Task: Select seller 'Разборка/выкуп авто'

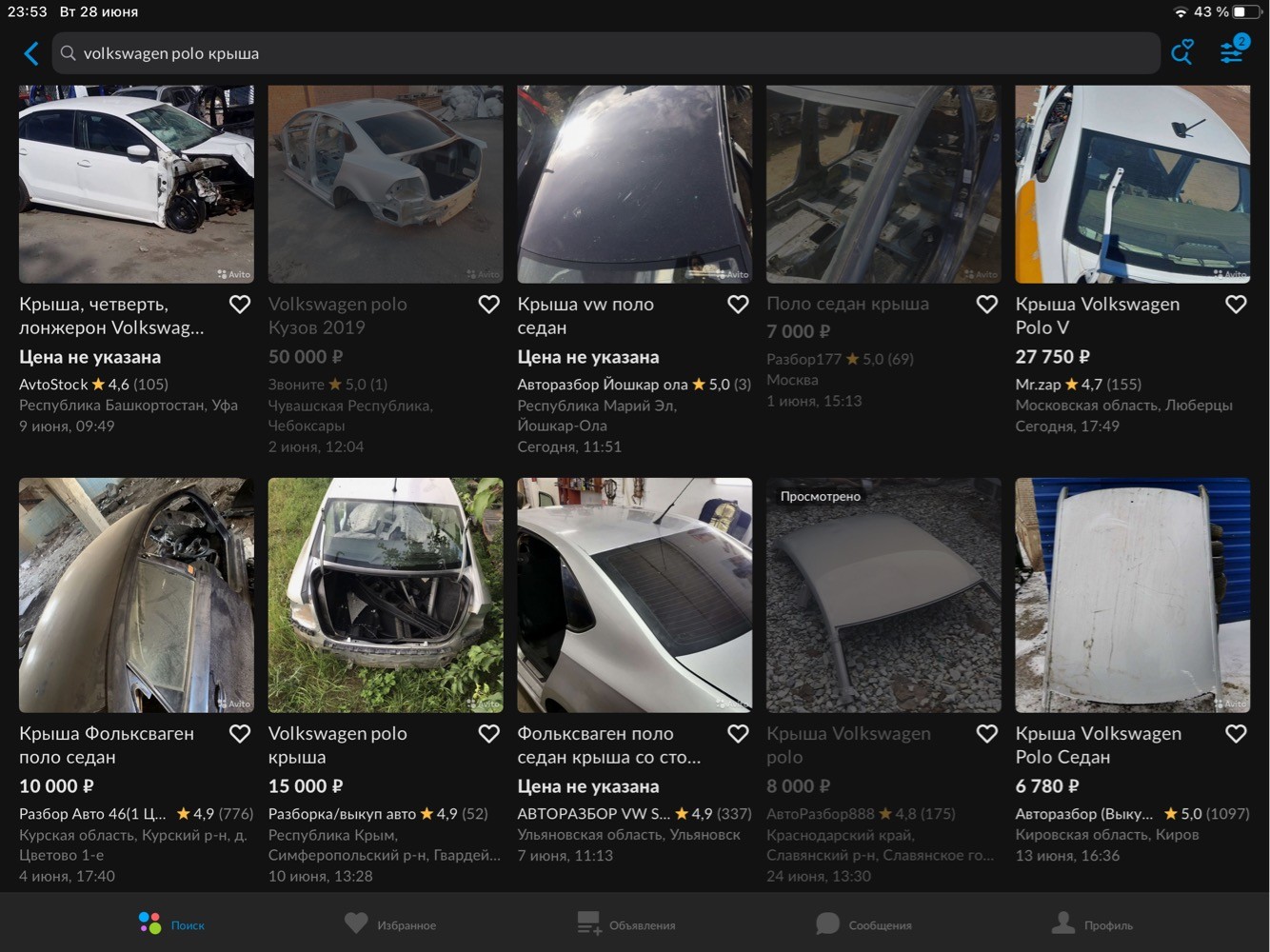Action: (342, 814)
